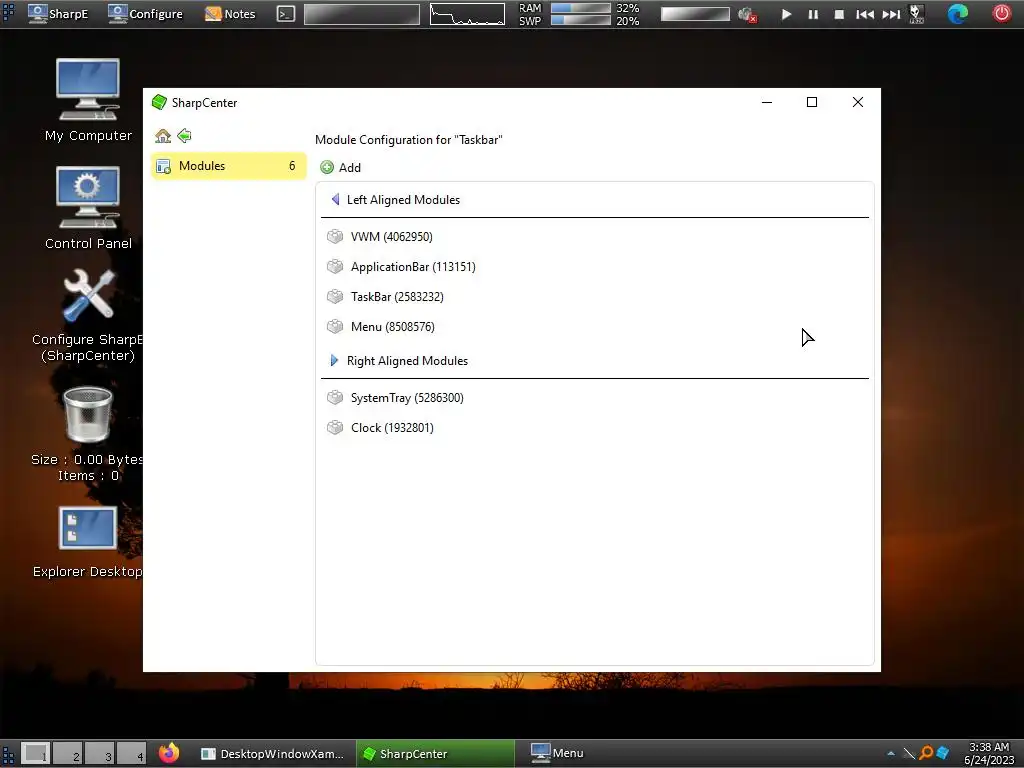Click the Add module button

pos(341,167)
